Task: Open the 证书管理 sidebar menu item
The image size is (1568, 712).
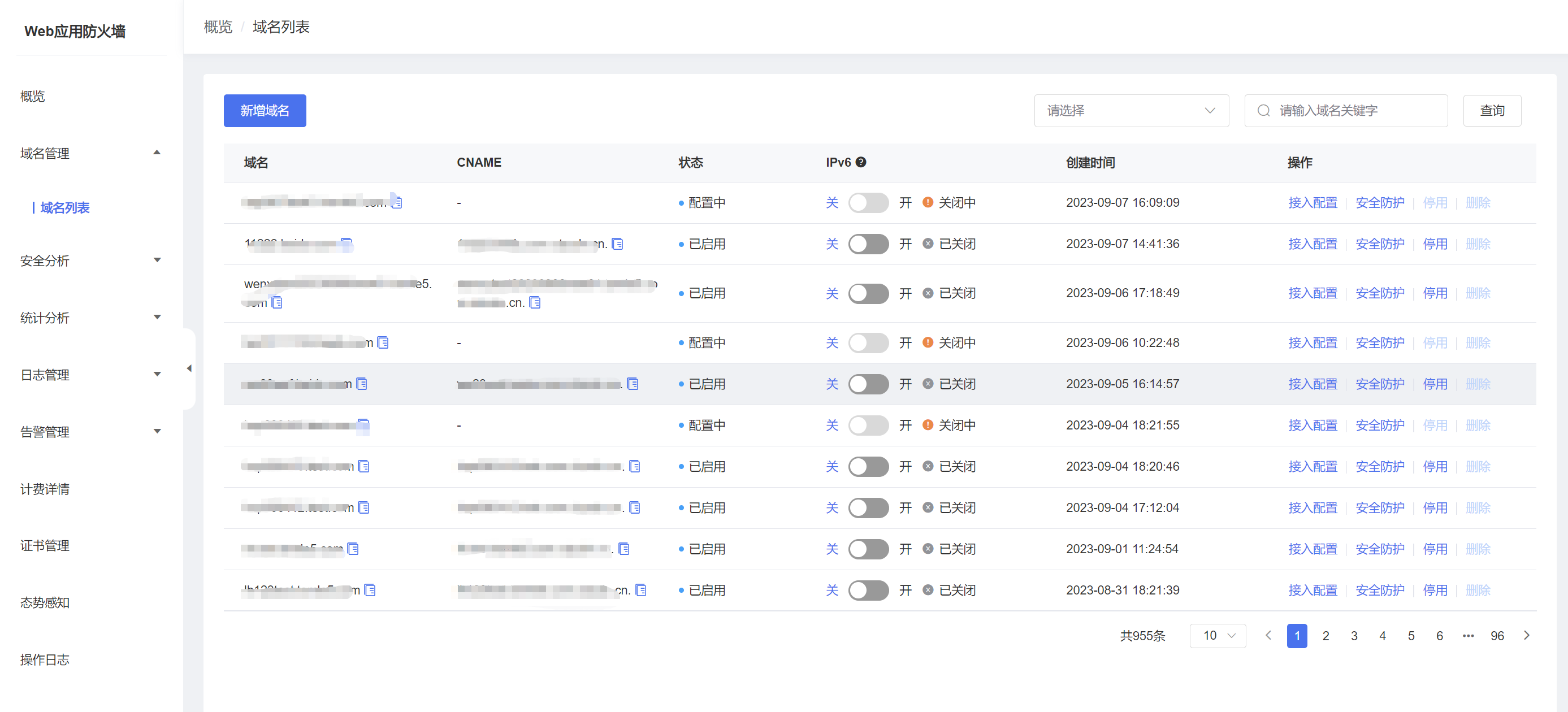Action: point(45,546)
